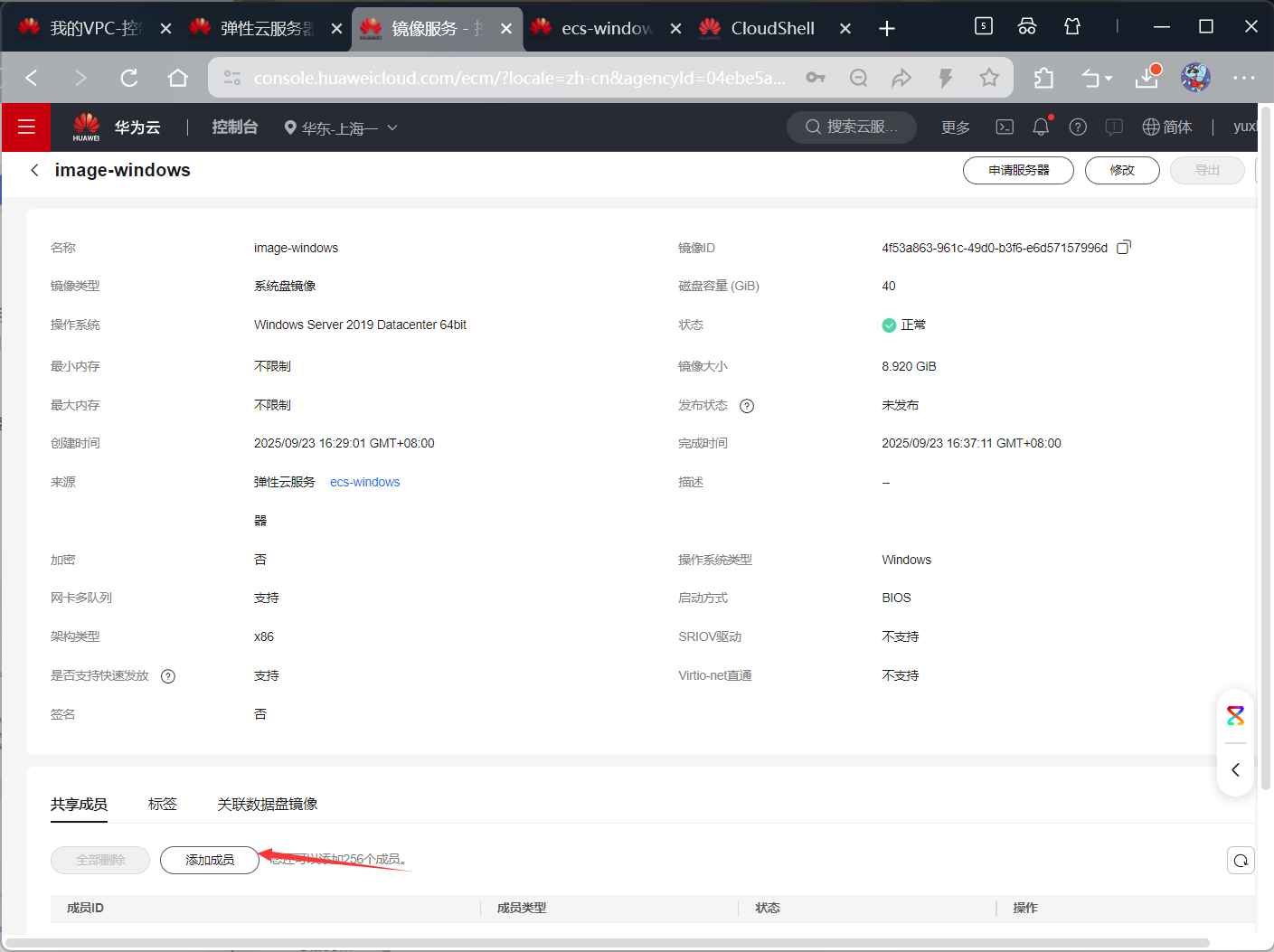Go back in browser history
This screenshot has height=952, width=1274.
pyautogui.click(x=32, y=78)
